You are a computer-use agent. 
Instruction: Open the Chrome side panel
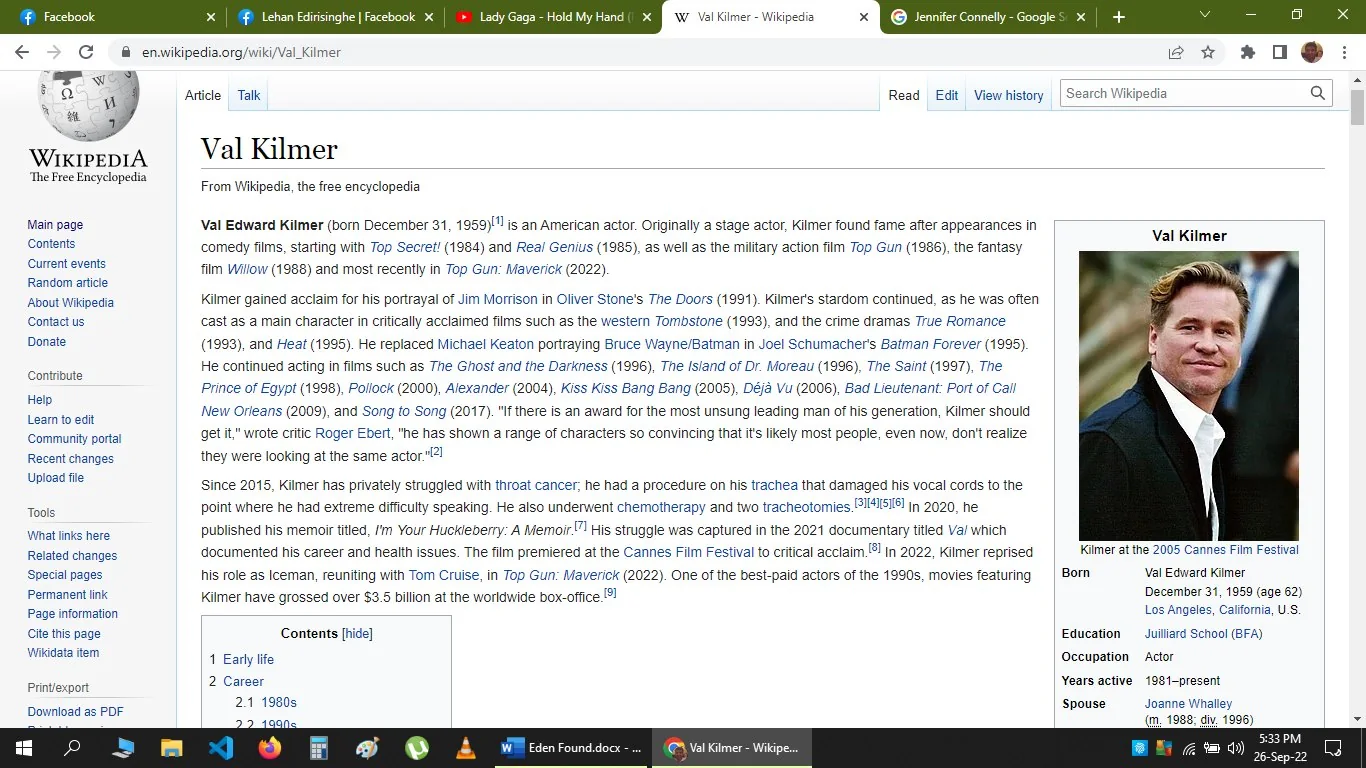click(x=1279, y=52)
